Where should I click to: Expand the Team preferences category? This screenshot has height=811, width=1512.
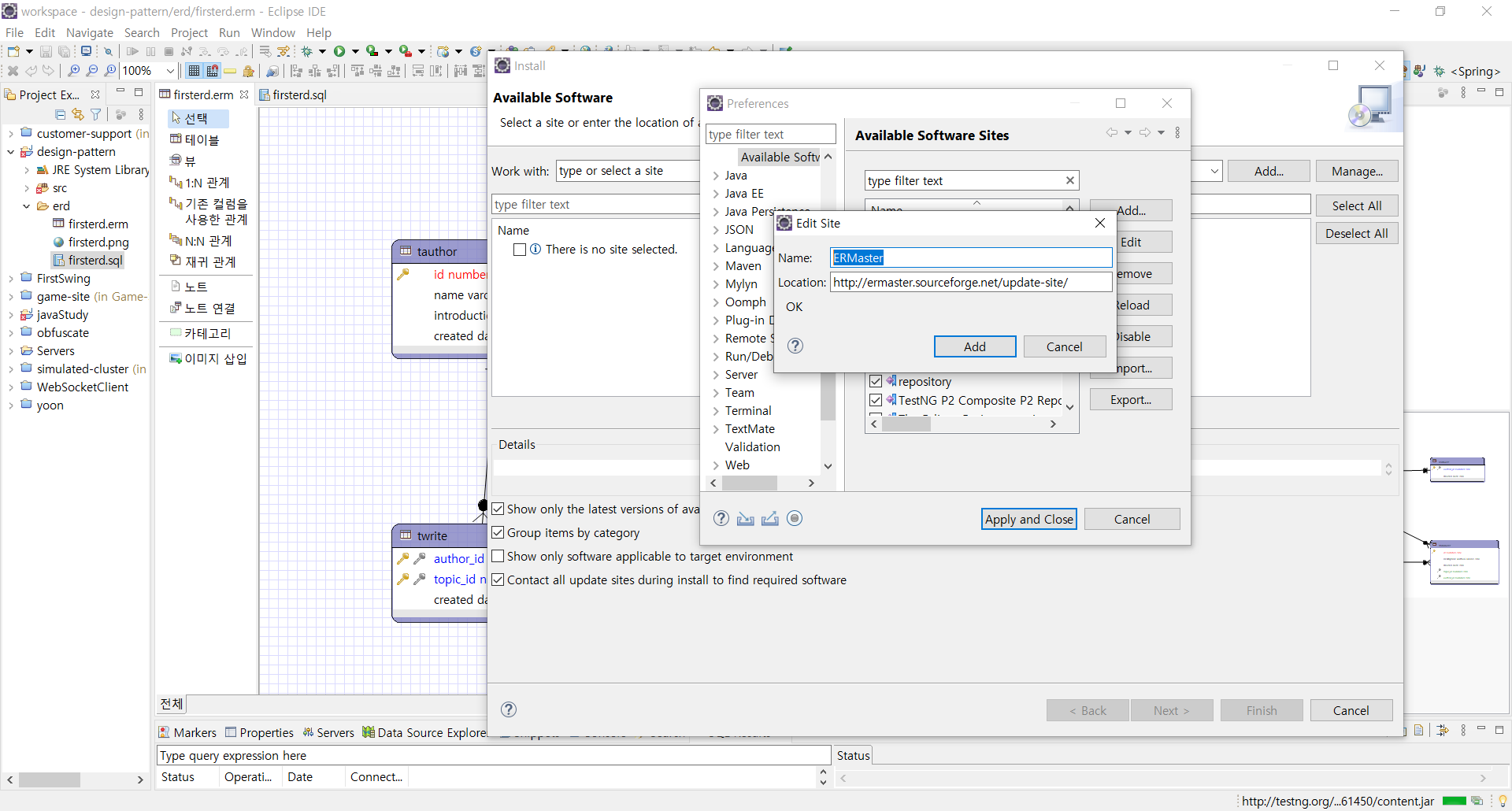point(716,393)
